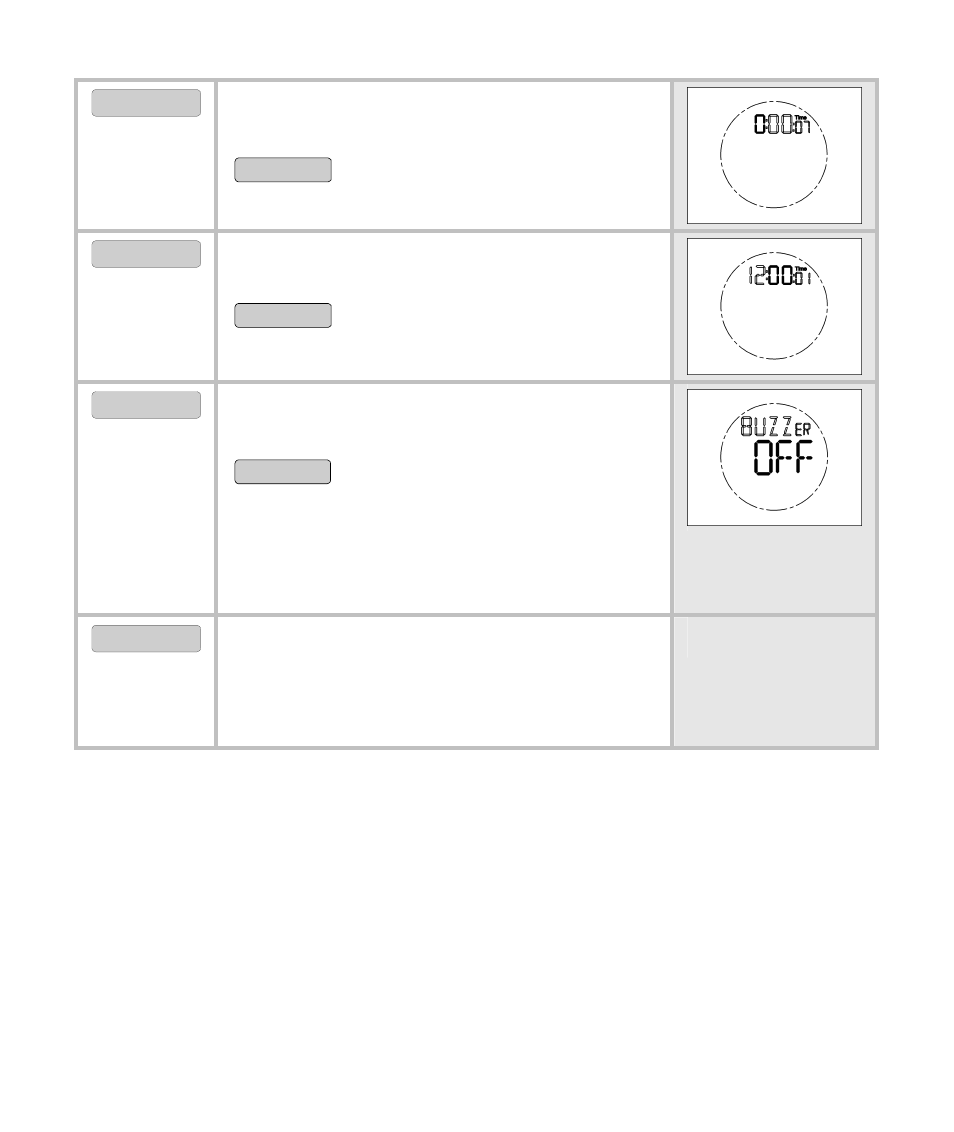Click the empty gray area below the BUZZER image
The width and height of the screenshot is (954, 1132).
[774, 569]
